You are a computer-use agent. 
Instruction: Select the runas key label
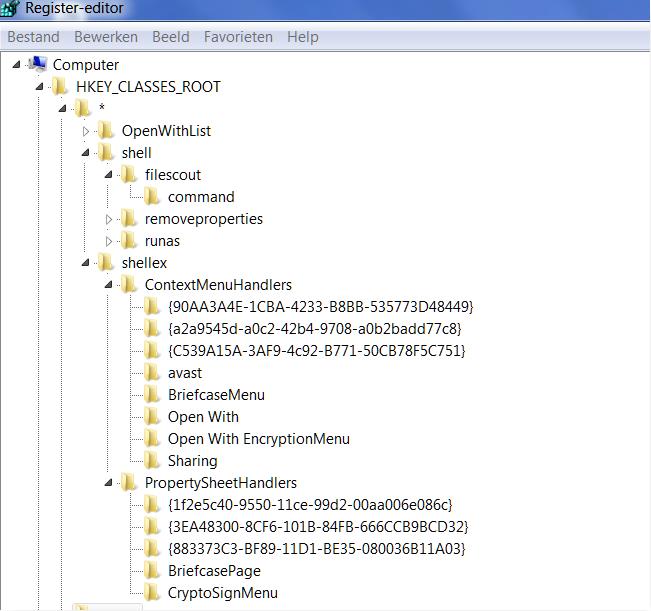click(162, 241)
